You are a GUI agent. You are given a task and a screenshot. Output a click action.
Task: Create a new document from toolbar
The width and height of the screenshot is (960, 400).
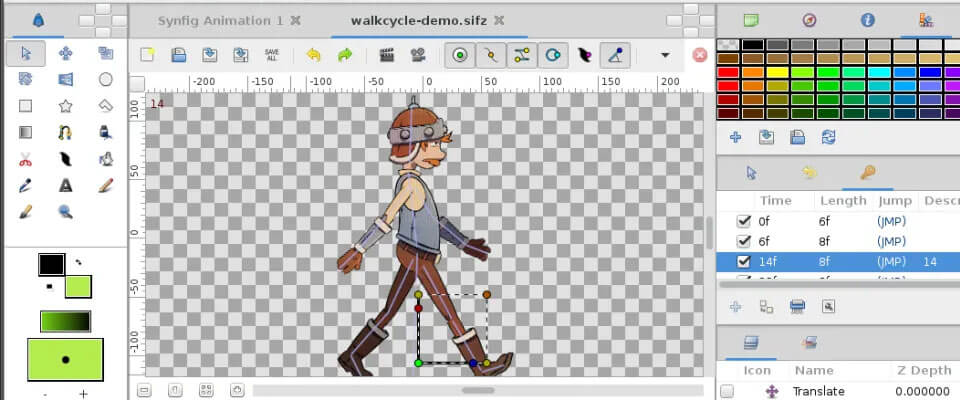(147, 55)
